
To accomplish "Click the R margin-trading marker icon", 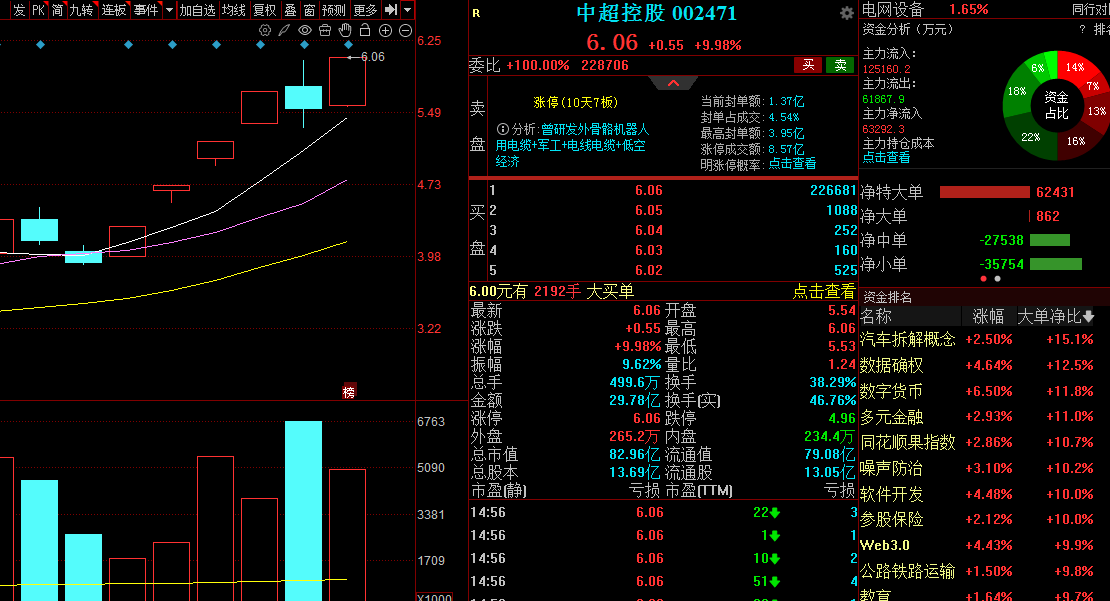I will [x=476, y=13].
